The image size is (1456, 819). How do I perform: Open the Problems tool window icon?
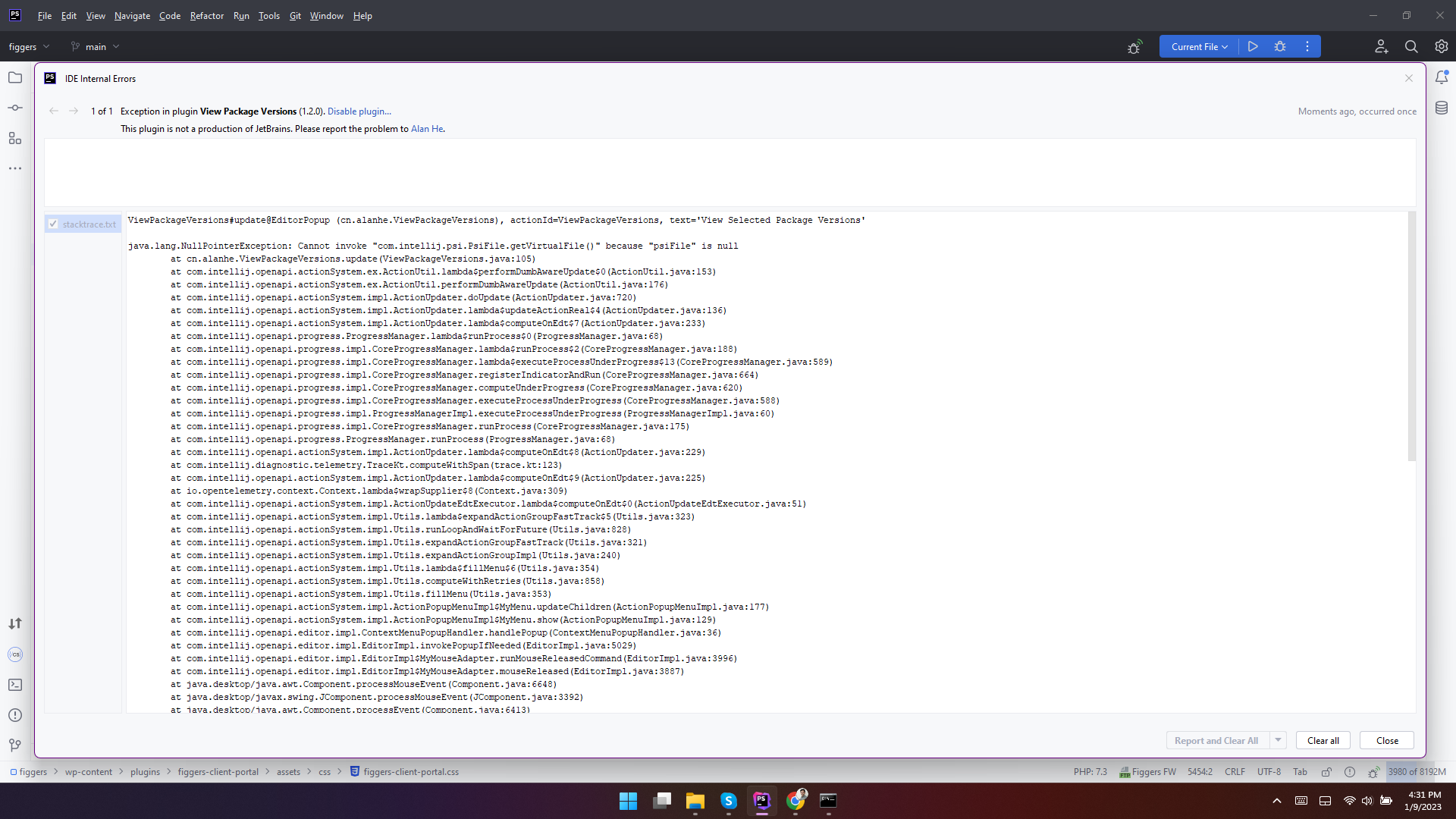click(x=15, y=715)
